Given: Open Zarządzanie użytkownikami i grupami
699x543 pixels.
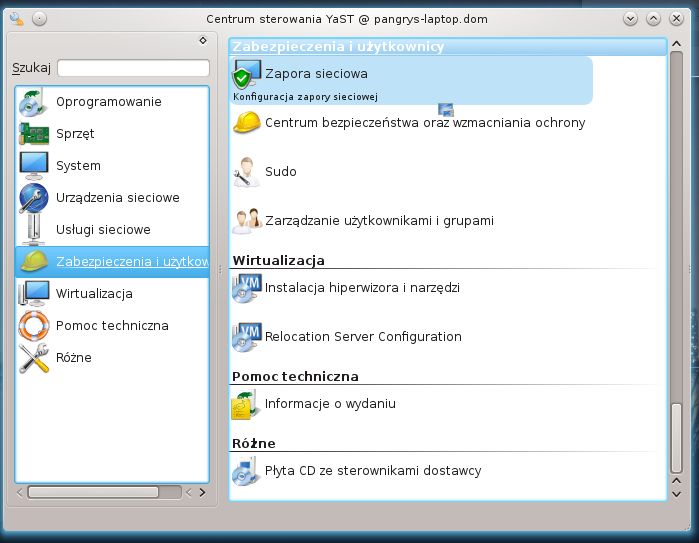Looking at the screenshot, I should 379,221.
